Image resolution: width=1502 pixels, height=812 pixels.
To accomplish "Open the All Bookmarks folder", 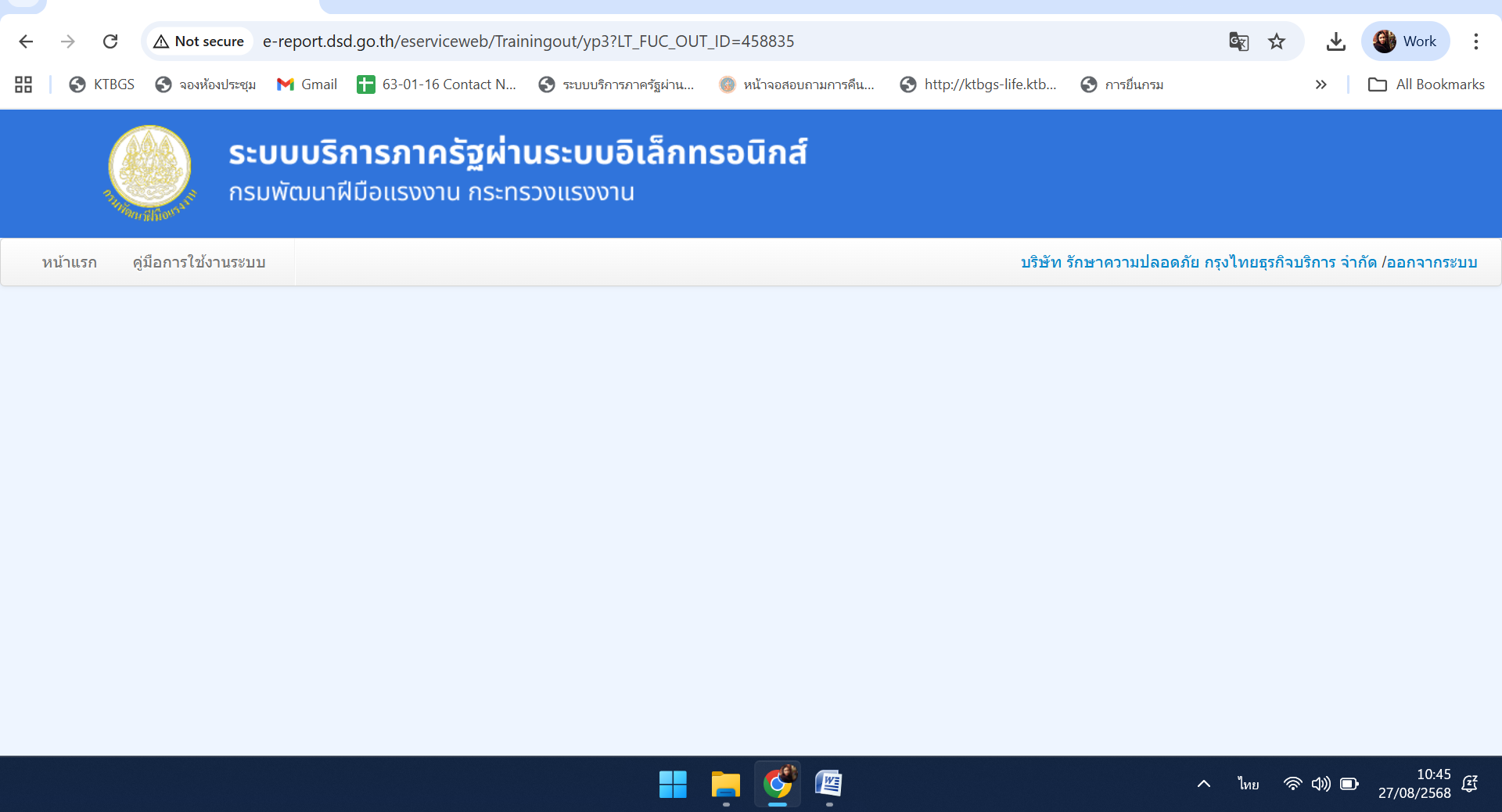I will coord(1426,84).
